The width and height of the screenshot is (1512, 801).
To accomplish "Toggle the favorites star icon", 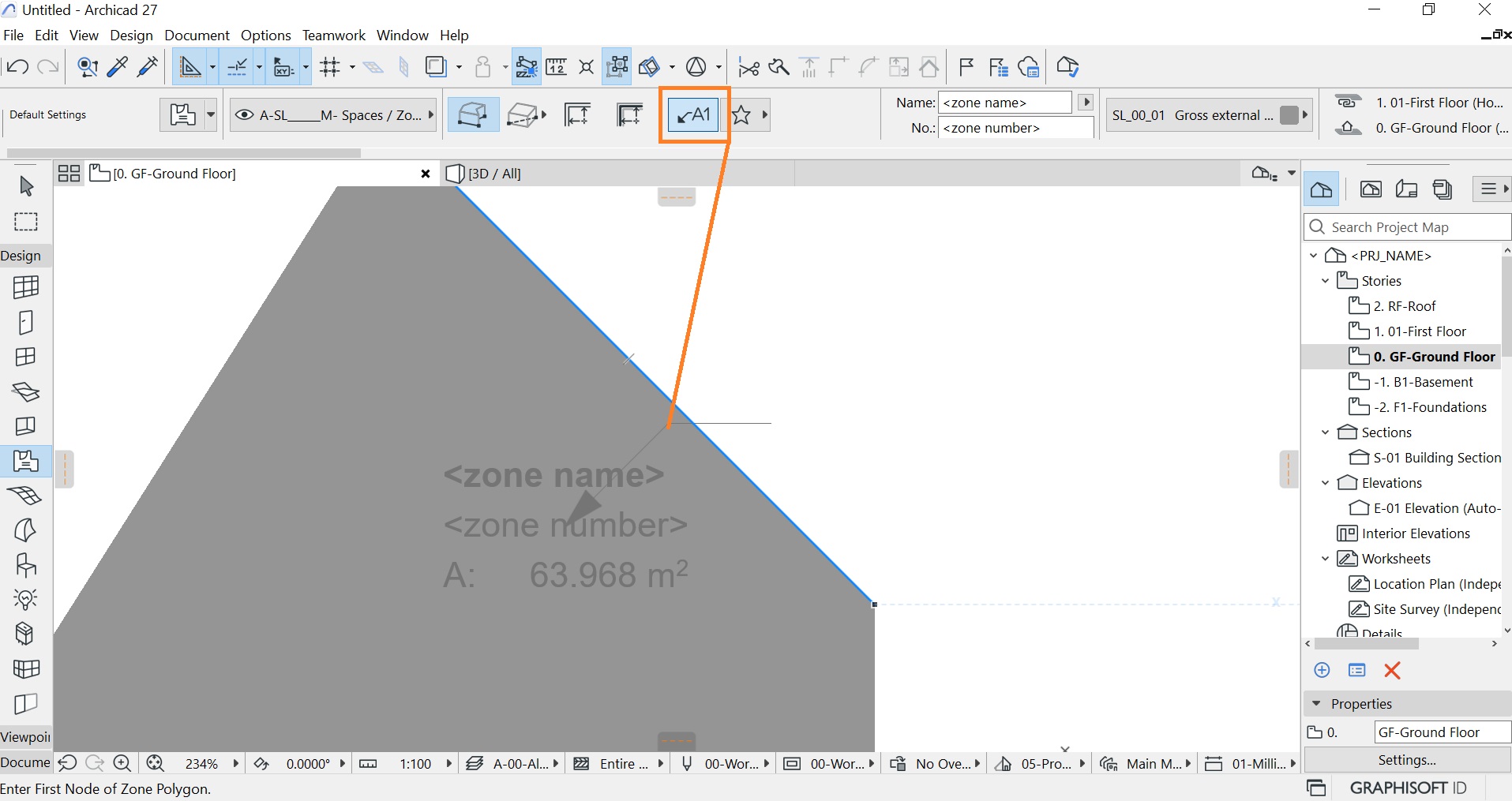I will coord(741,115).
